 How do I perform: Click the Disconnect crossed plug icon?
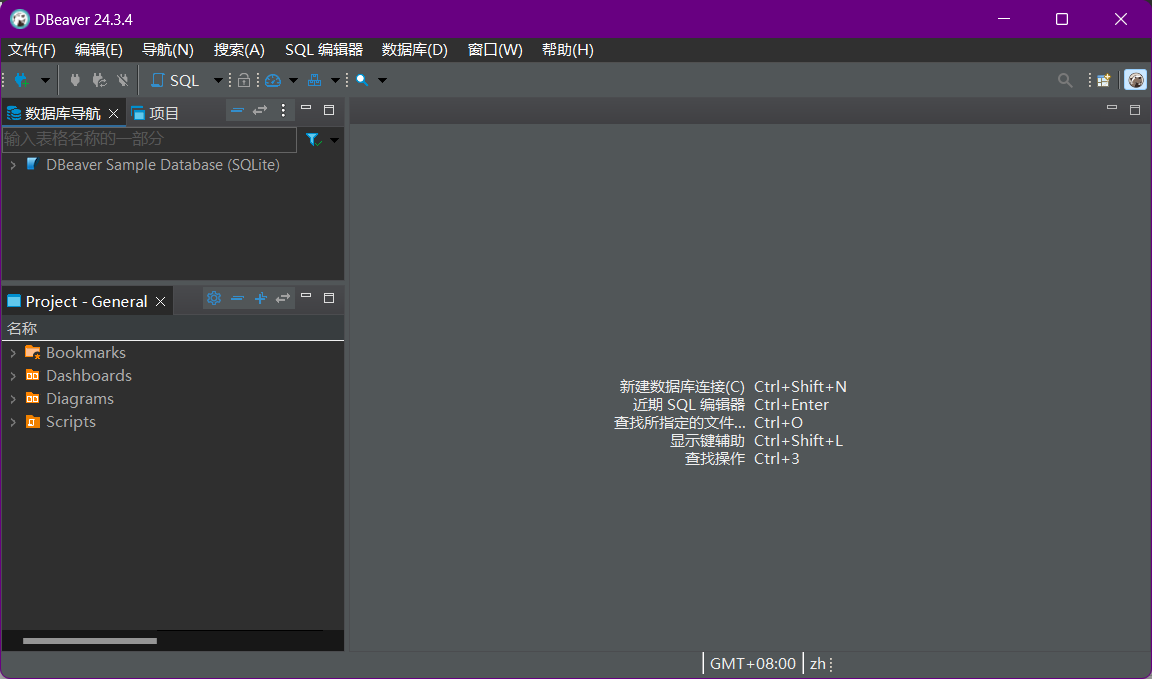(x=123, y=80)
